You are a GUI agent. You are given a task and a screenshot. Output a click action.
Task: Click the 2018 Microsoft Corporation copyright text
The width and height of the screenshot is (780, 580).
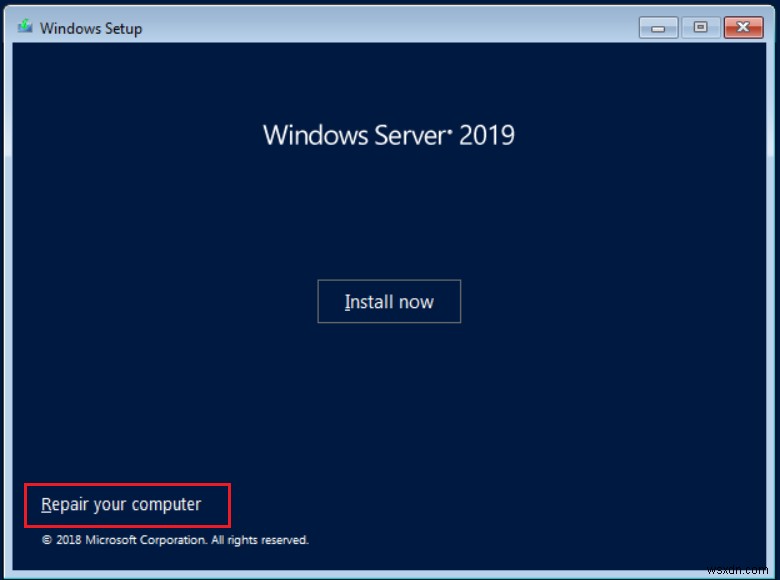click(x=175, y=540)
